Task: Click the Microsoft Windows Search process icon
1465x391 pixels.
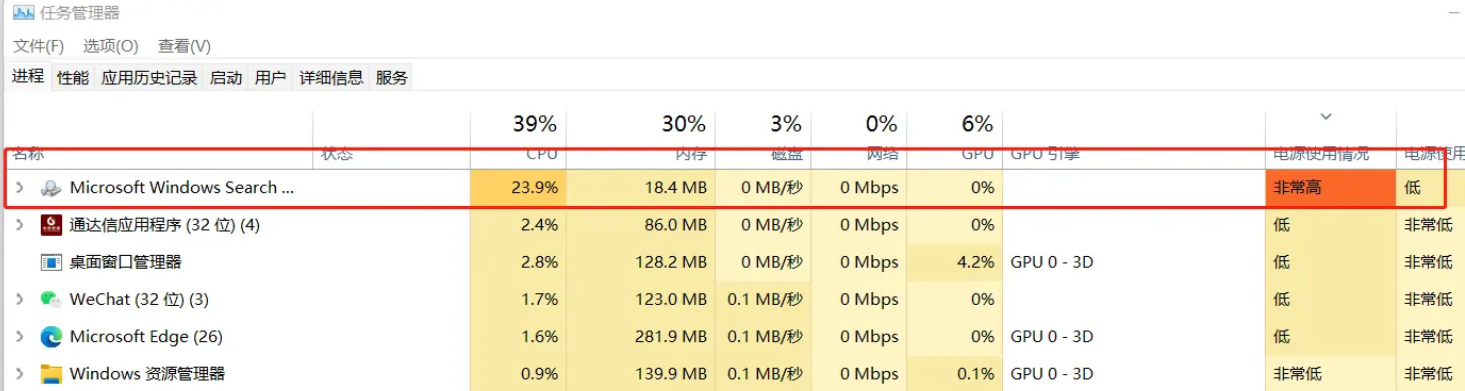Action: pyautogui.click(x=51, y=188)
